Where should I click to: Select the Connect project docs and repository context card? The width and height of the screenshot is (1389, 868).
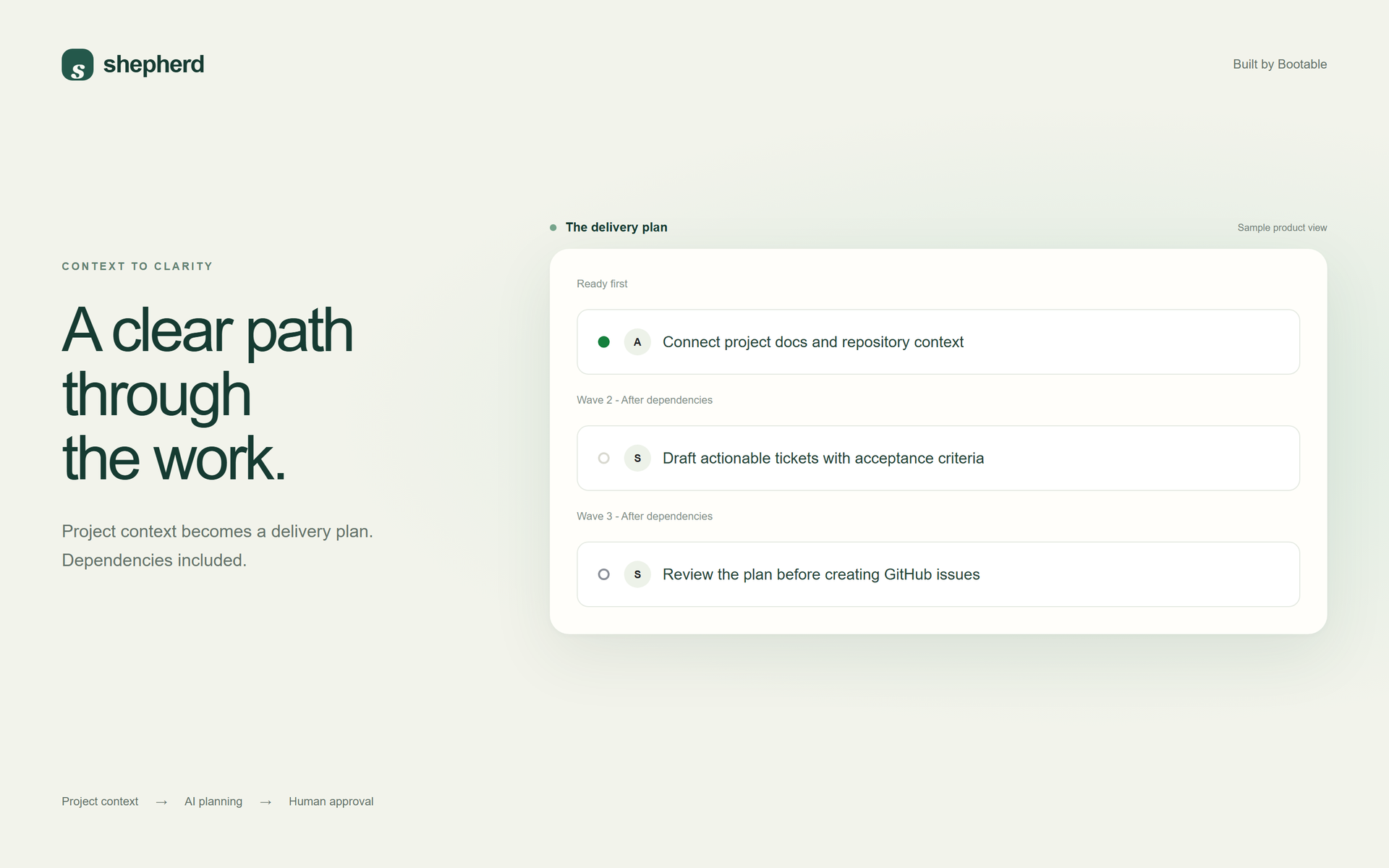point(938,342)
